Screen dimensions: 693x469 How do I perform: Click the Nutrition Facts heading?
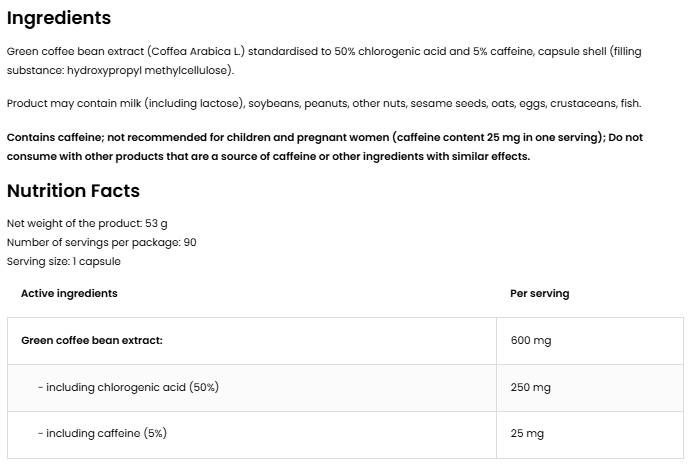73,191
